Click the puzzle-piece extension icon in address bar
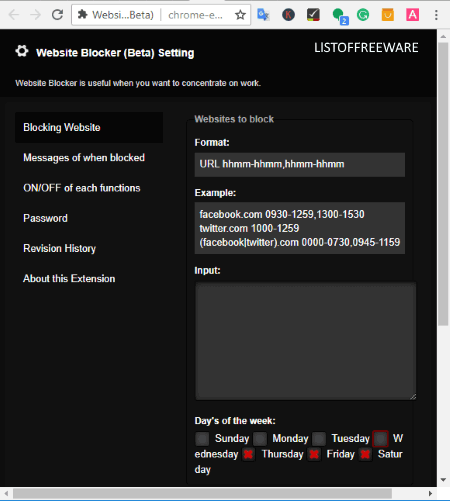450x501 pixels. coord(82,15)
